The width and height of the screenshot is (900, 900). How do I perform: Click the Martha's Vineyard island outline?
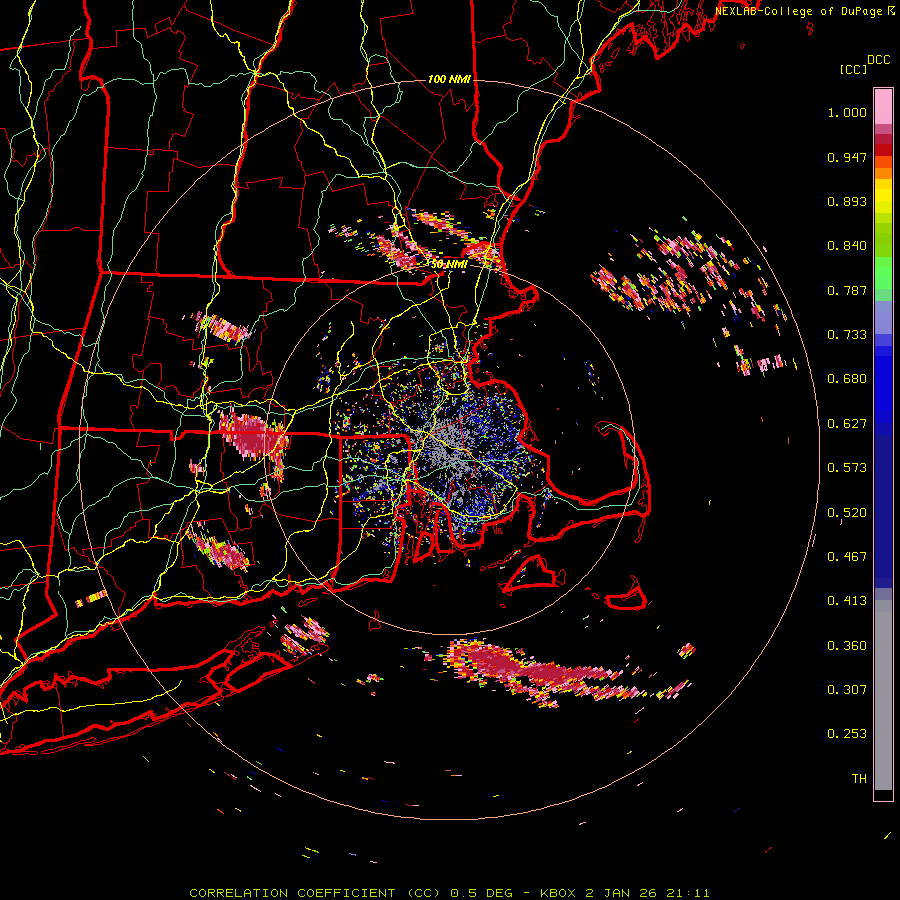pos(533,574)
